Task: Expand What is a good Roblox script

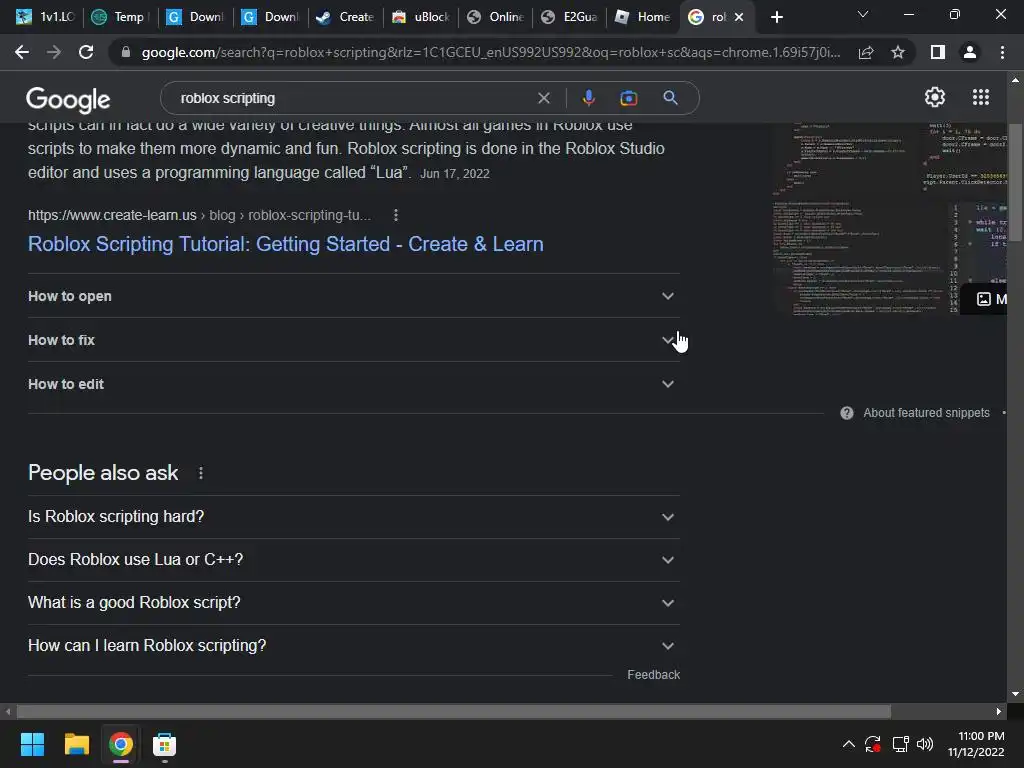Action: click(x=353, y=603)
